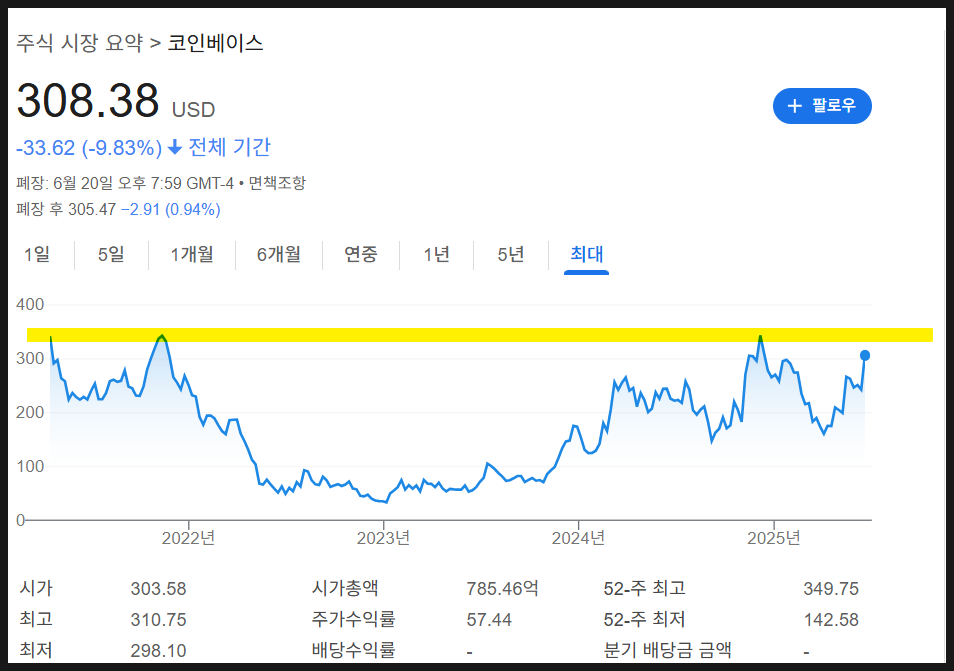Click the 최저 value 298.10
Viewport: 954px width, 671px height.
point(158,651)
